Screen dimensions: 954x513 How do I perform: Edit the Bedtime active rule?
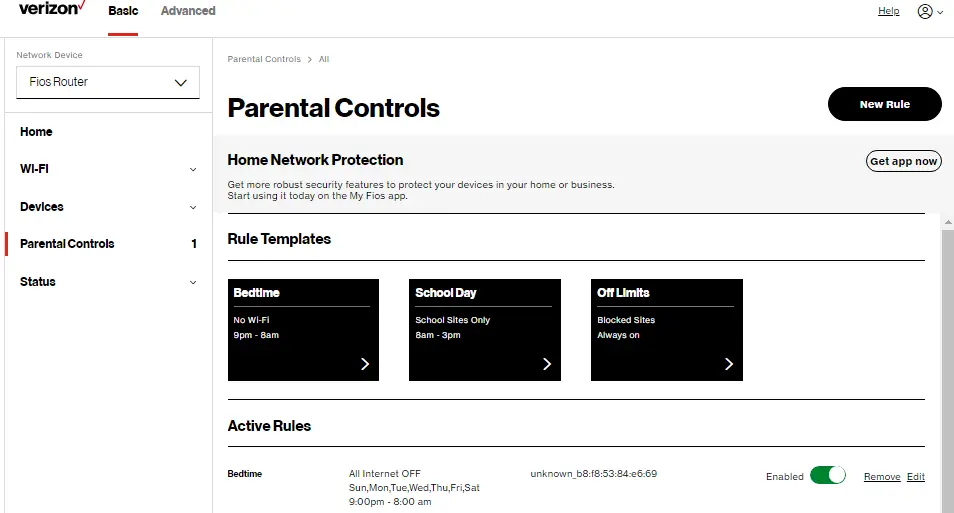[x=916, y=476]
